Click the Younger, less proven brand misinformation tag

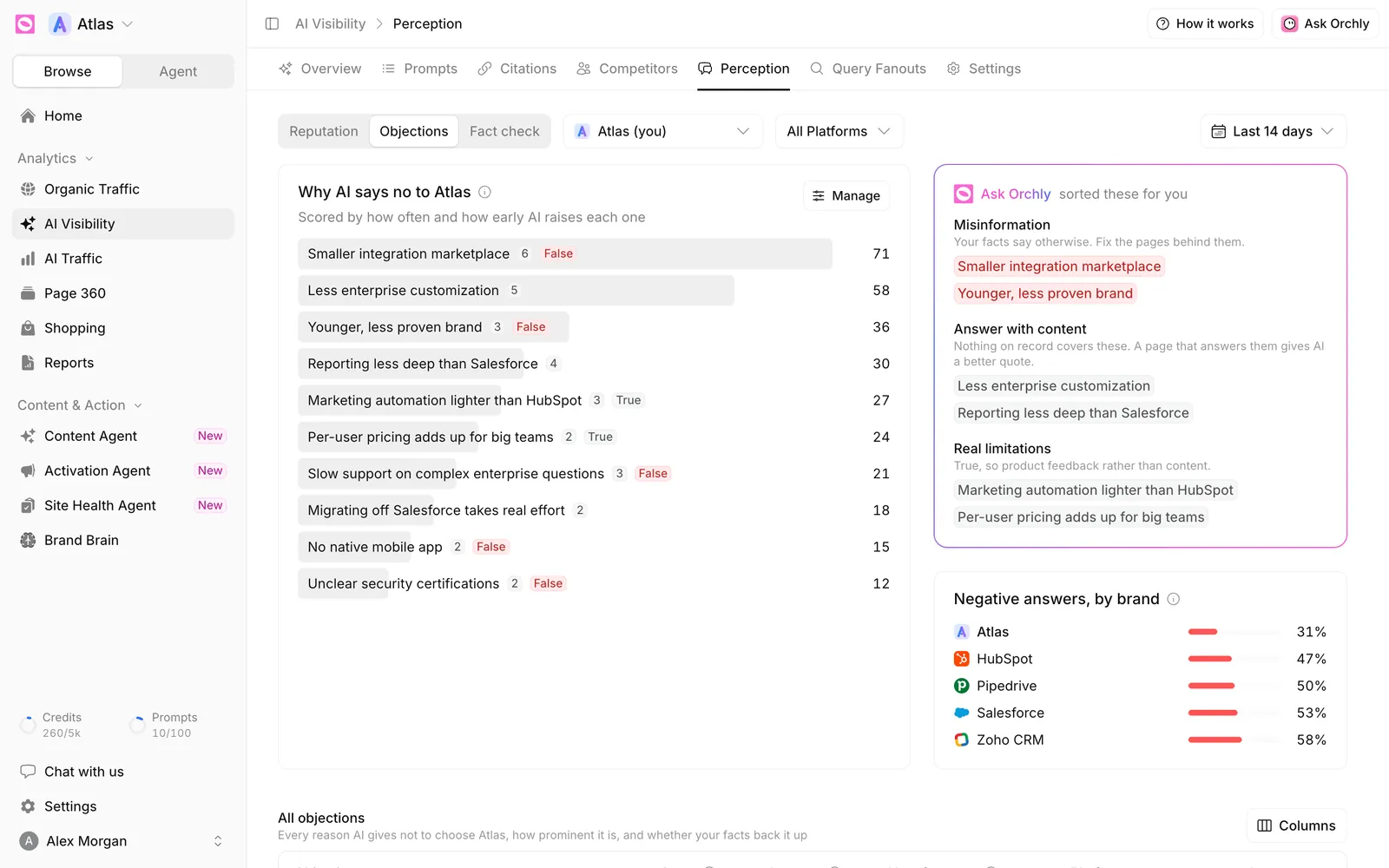point(1045,293)
